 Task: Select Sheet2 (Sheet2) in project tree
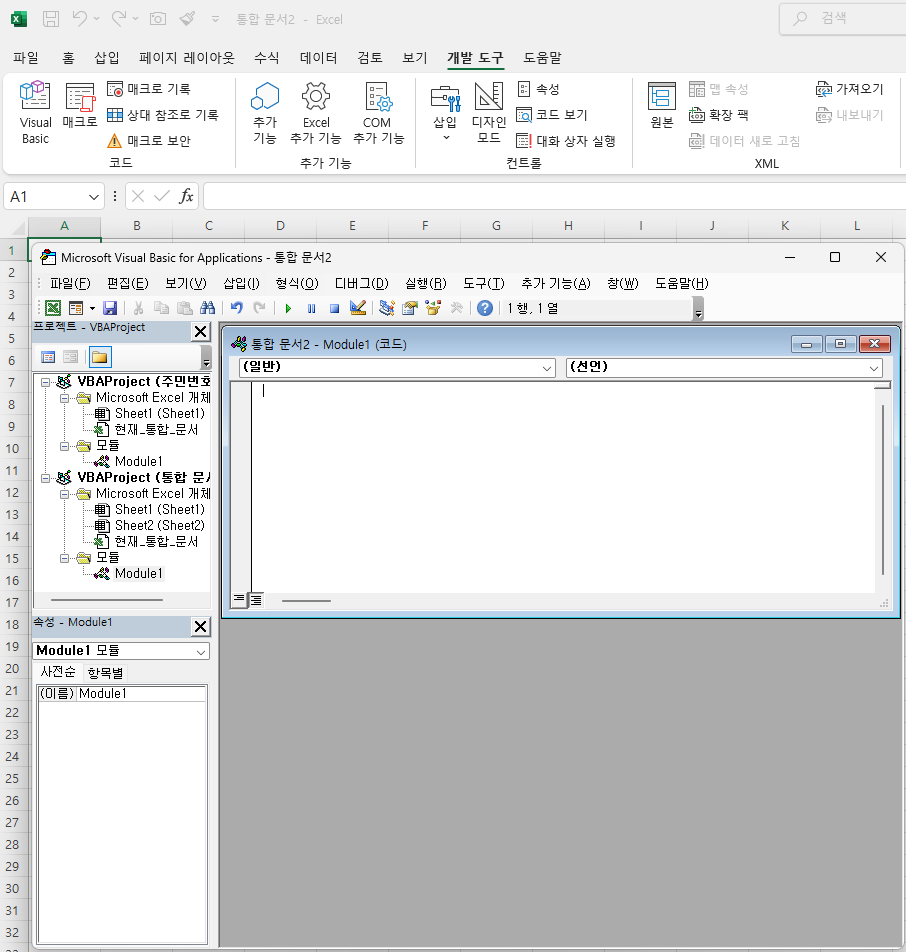(x=159, y=525)
